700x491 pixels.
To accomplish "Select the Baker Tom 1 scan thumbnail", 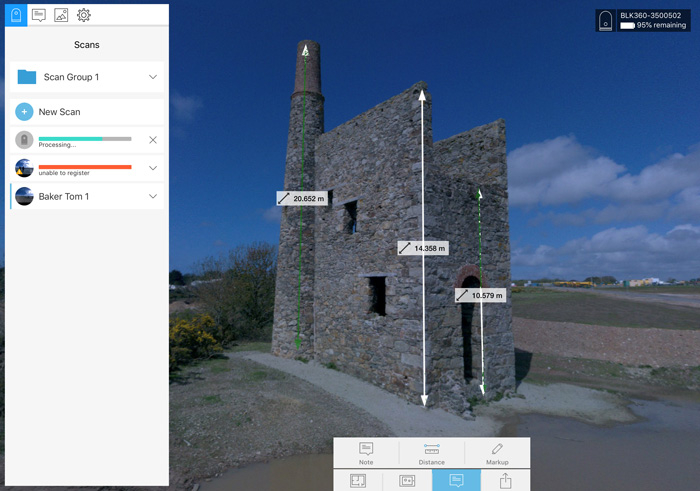I will 25,196.
